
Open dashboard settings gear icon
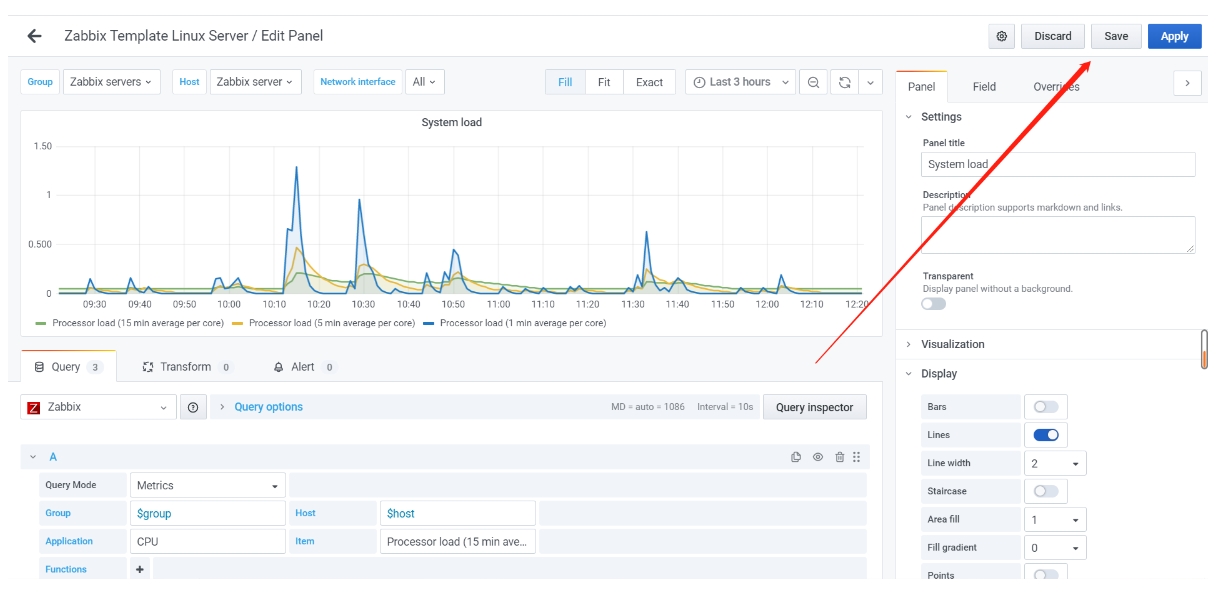[x=1002, y=36]
